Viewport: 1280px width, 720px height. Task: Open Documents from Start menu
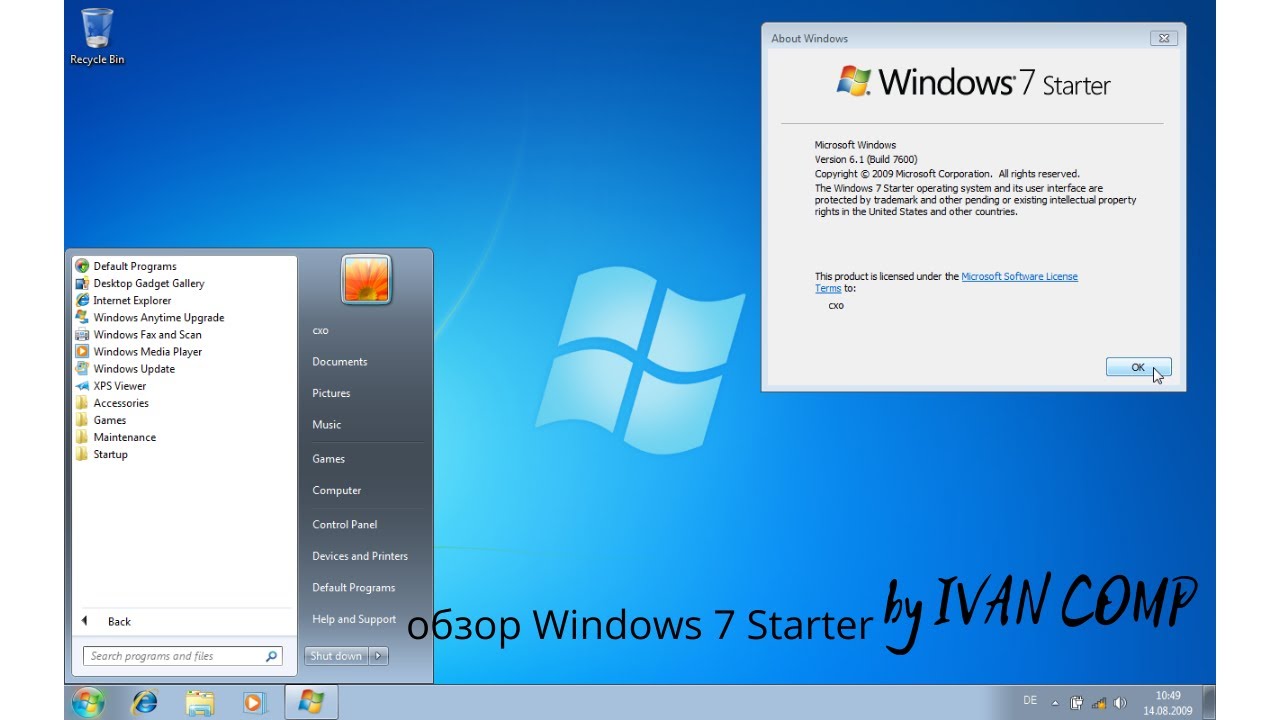coord(340,362)
